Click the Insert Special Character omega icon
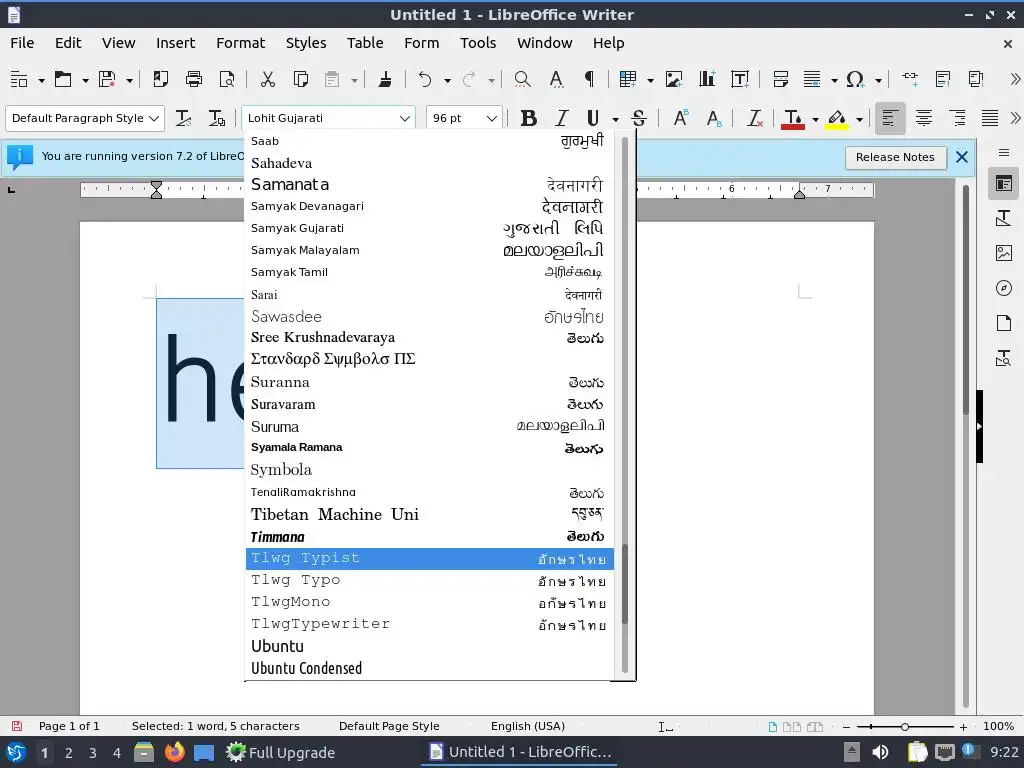This screenshot has height=768, width=1024. click(x=855, y=79)
